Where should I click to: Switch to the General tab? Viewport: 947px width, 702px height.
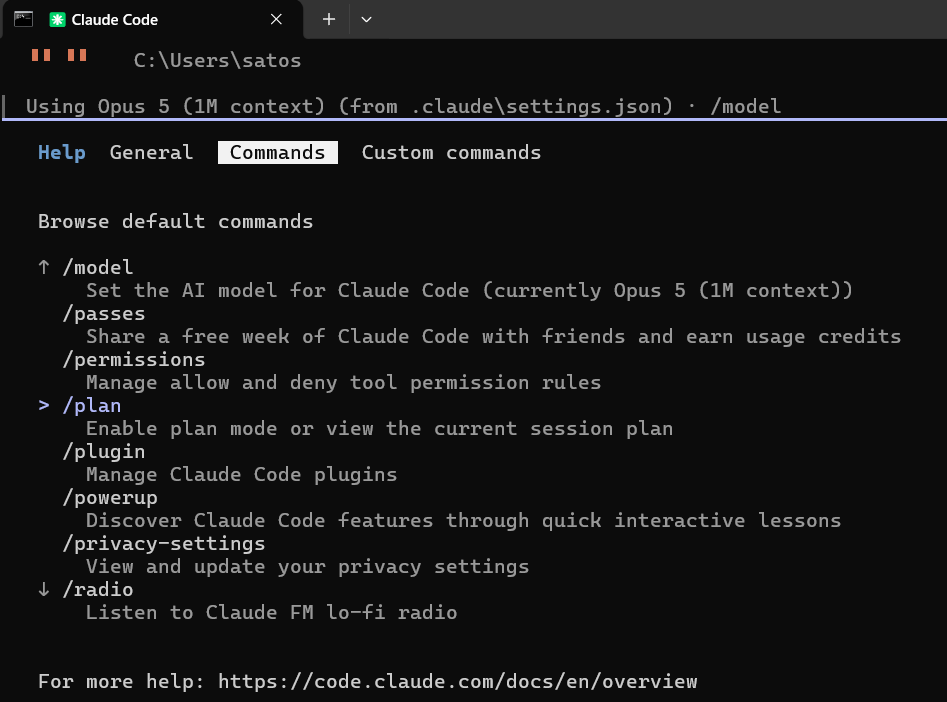tap(151, 152)
